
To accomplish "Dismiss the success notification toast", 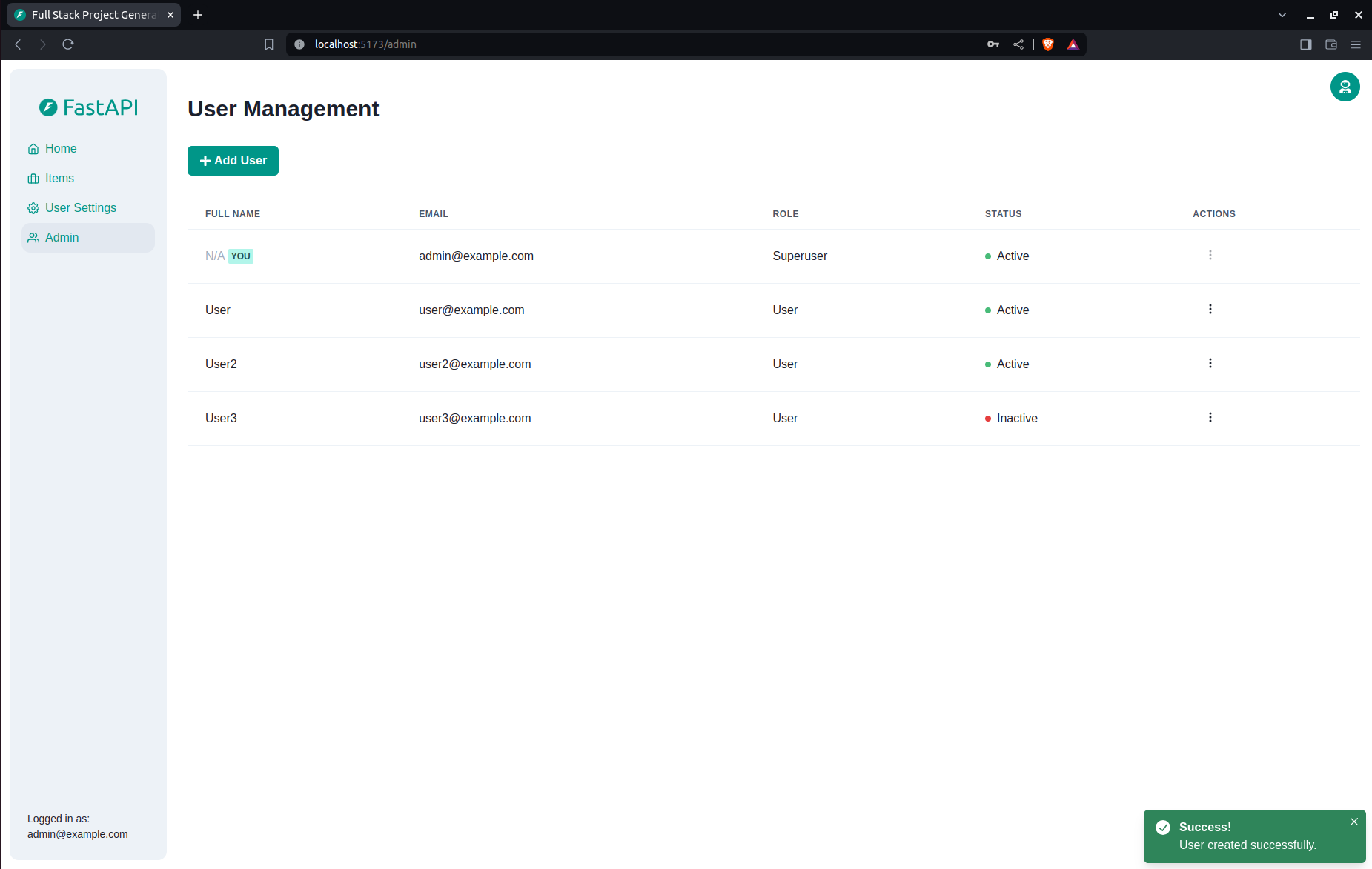I will tap(1353, 821).
